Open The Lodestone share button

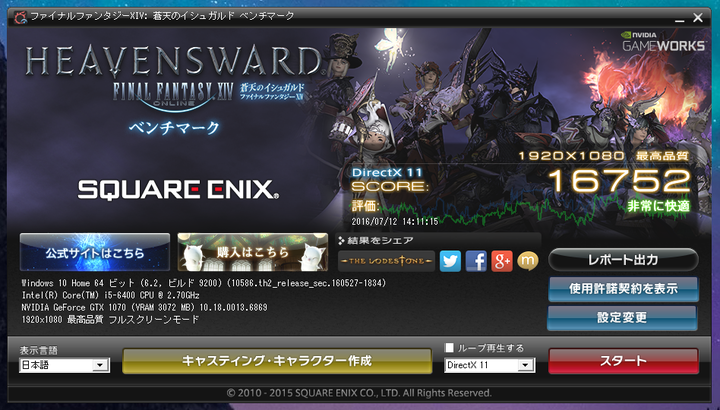pos(386,261)
